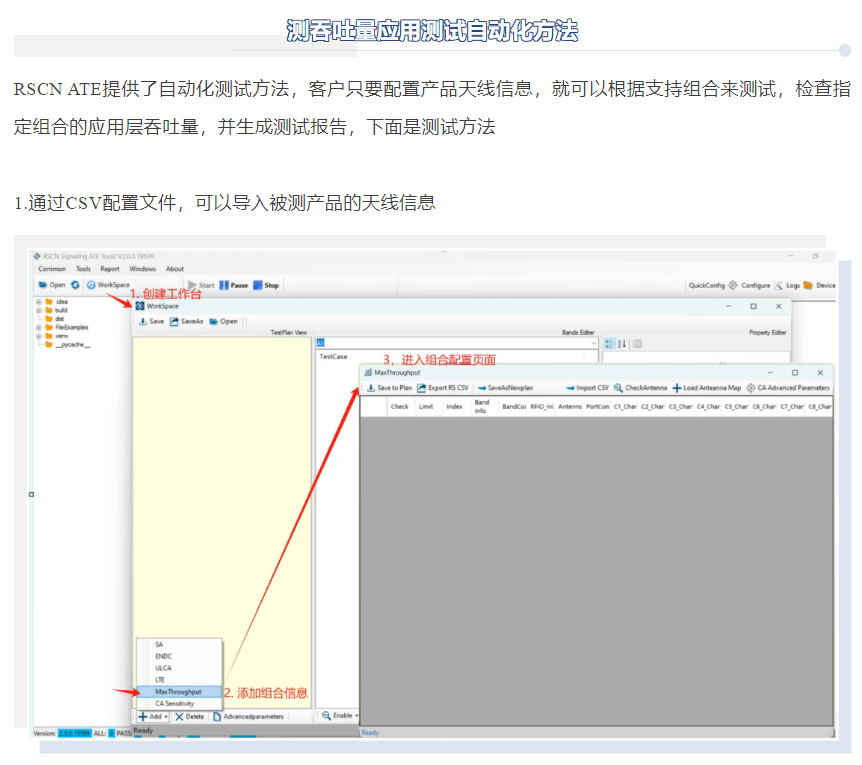Select MaxThroughput from the Add menu
The width and height of the screenshot is (862, 765).
178,691
